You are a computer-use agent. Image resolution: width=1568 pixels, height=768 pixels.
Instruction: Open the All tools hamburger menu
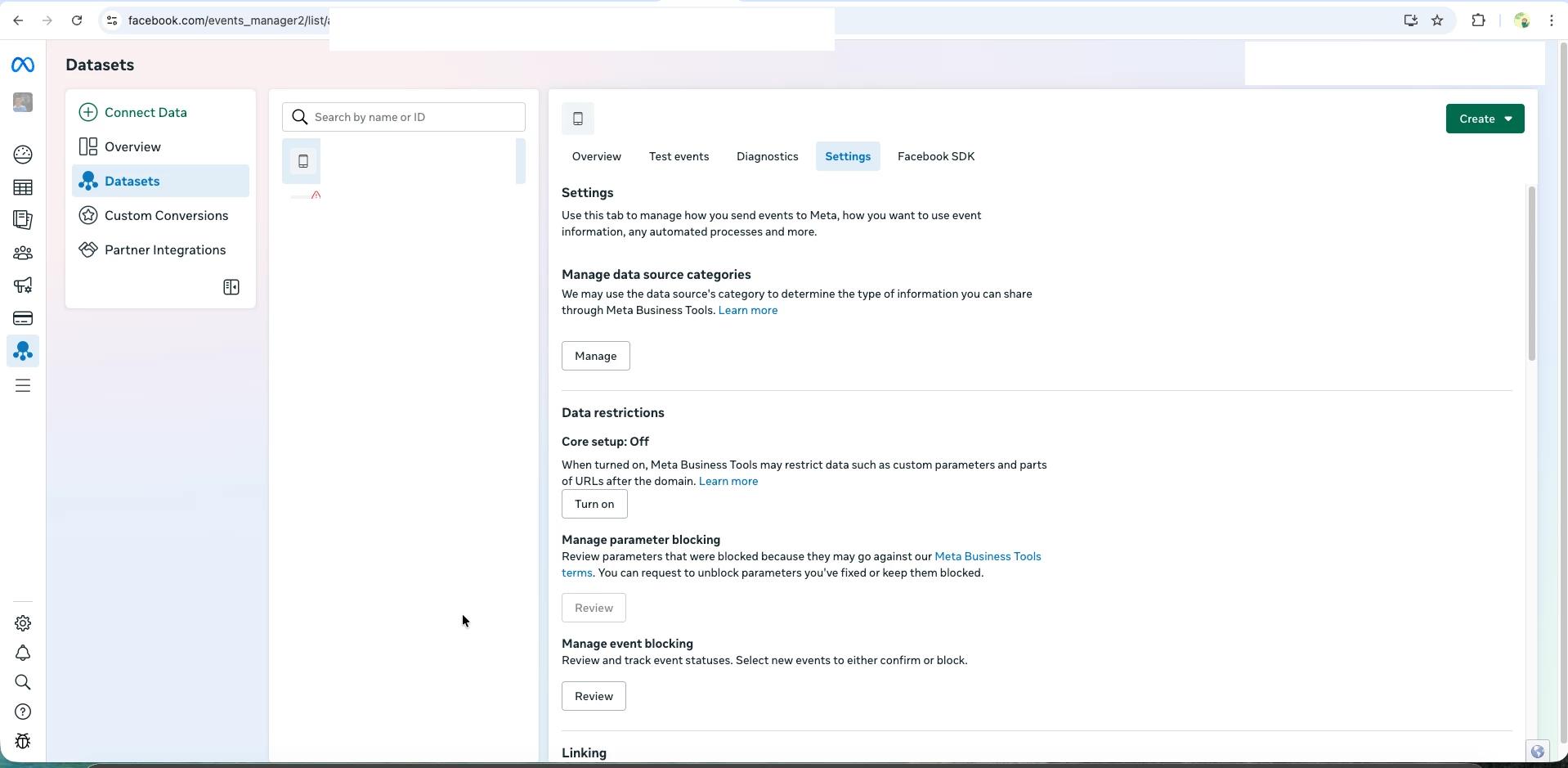(23, 385)
